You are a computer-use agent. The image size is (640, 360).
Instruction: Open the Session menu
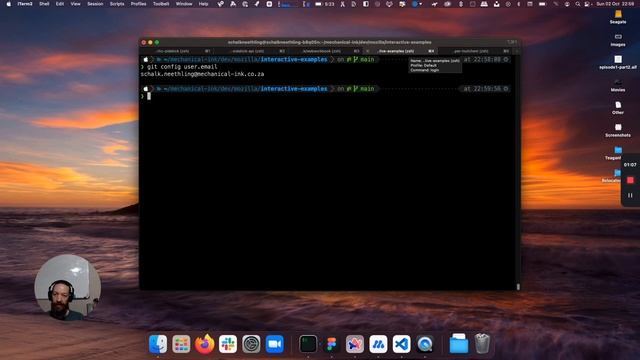[x=95, y=4]
